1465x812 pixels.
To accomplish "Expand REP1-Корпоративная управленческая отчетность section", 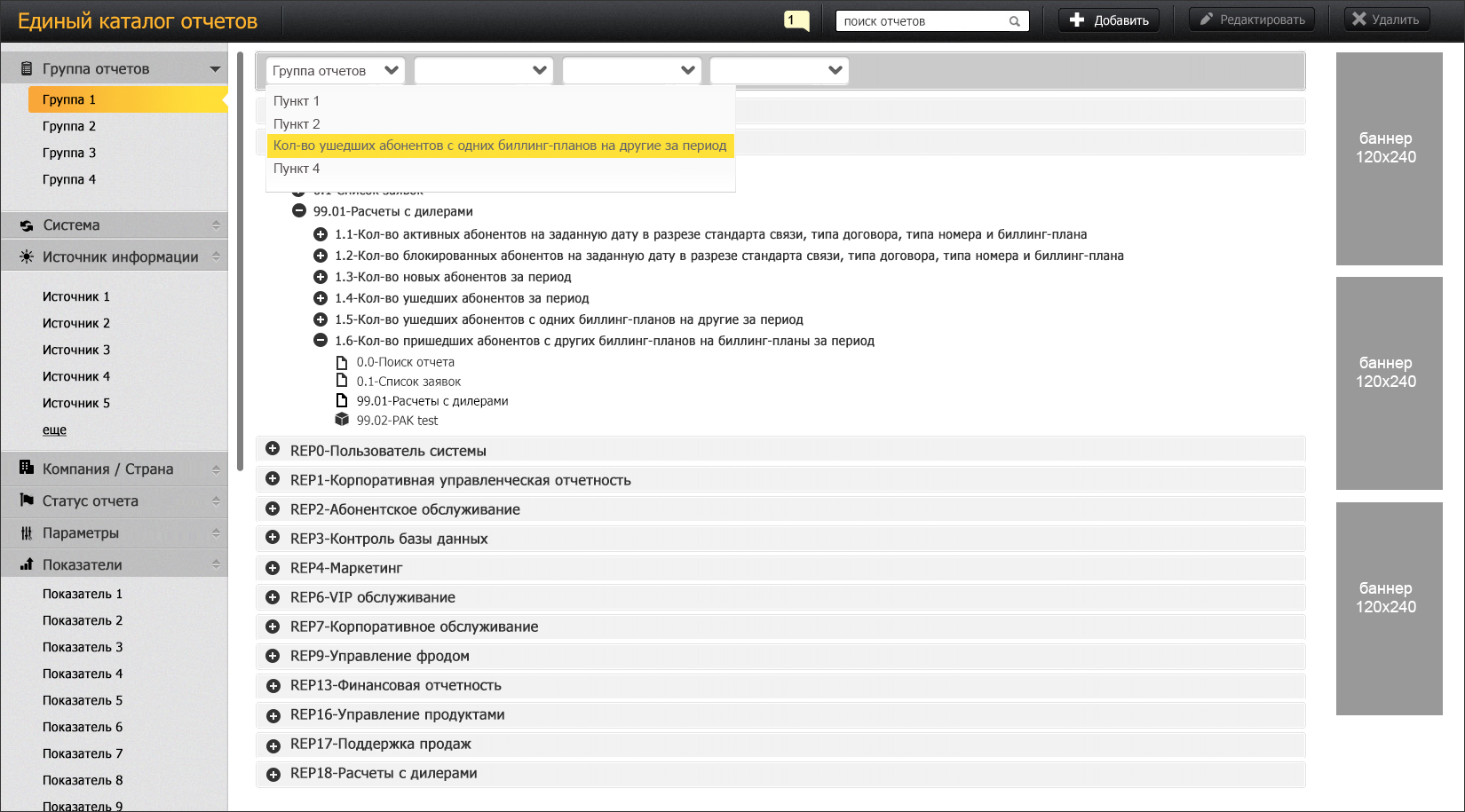I will point(273,479).
